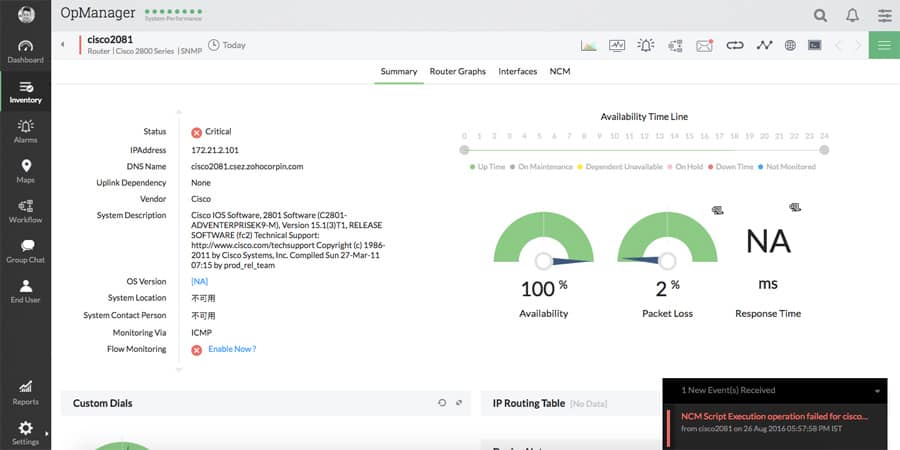Image resolution: width=900 pixels, height=450 pixels.
Task: Click the Enable Now? link
Action: pyautogui.click(x=232, y=349)
